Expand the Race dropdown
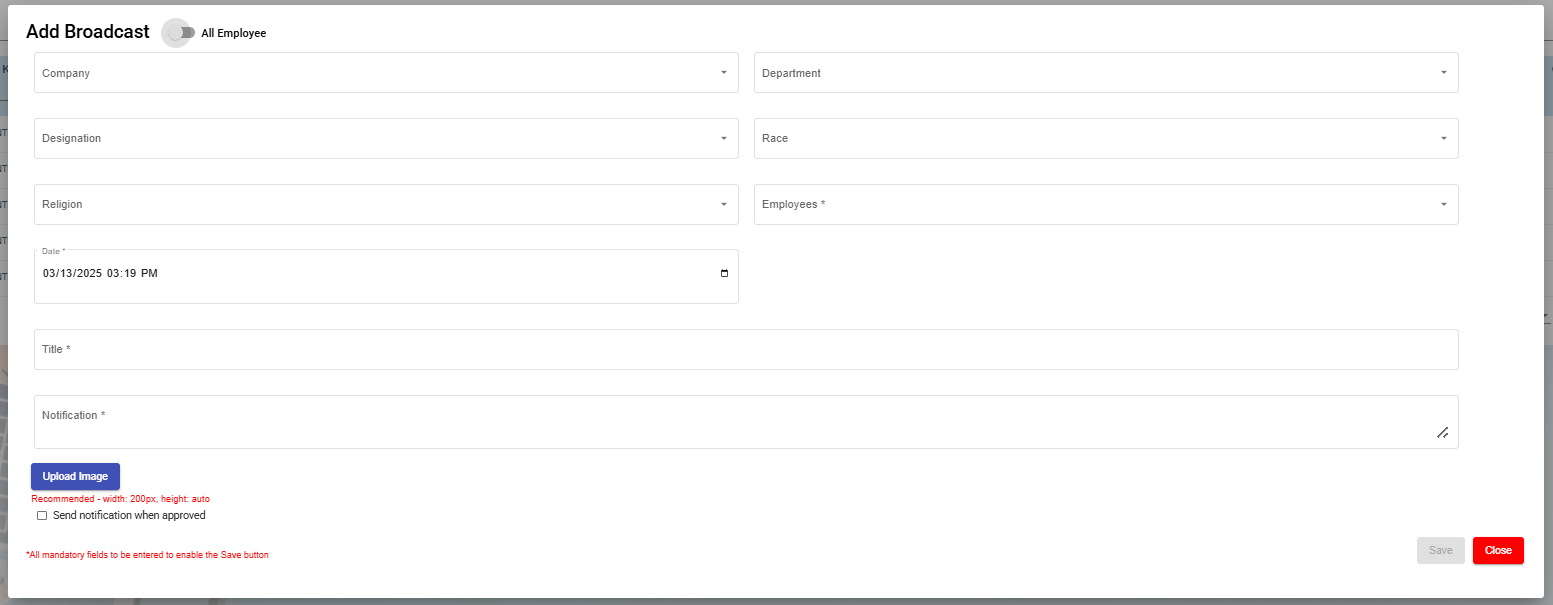 [1105, 139]
